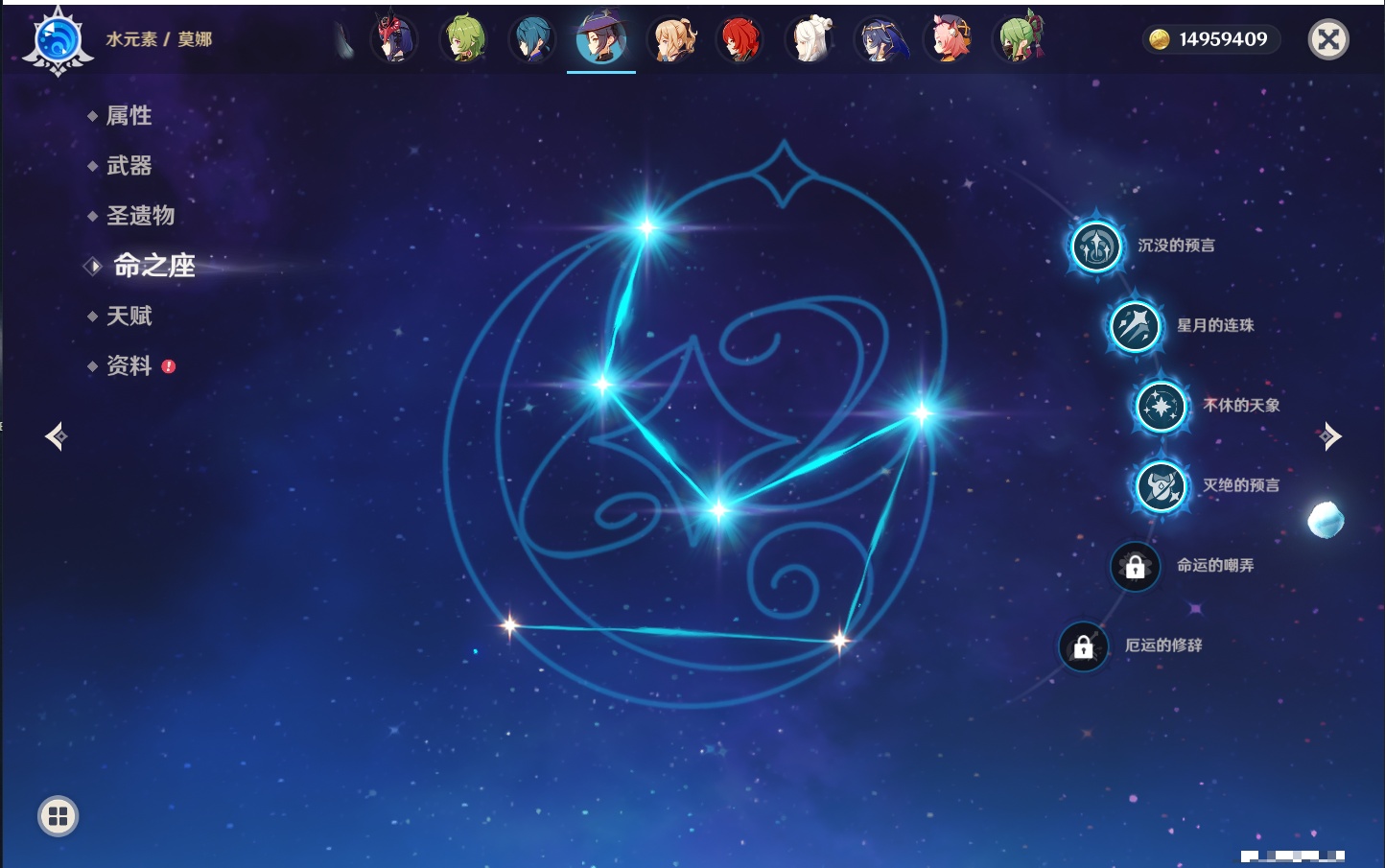Image resolution: width=1385 pixels, height=868 pixels.
Task: Open 沉没的预言 constellation icon
Action: 1095,246
